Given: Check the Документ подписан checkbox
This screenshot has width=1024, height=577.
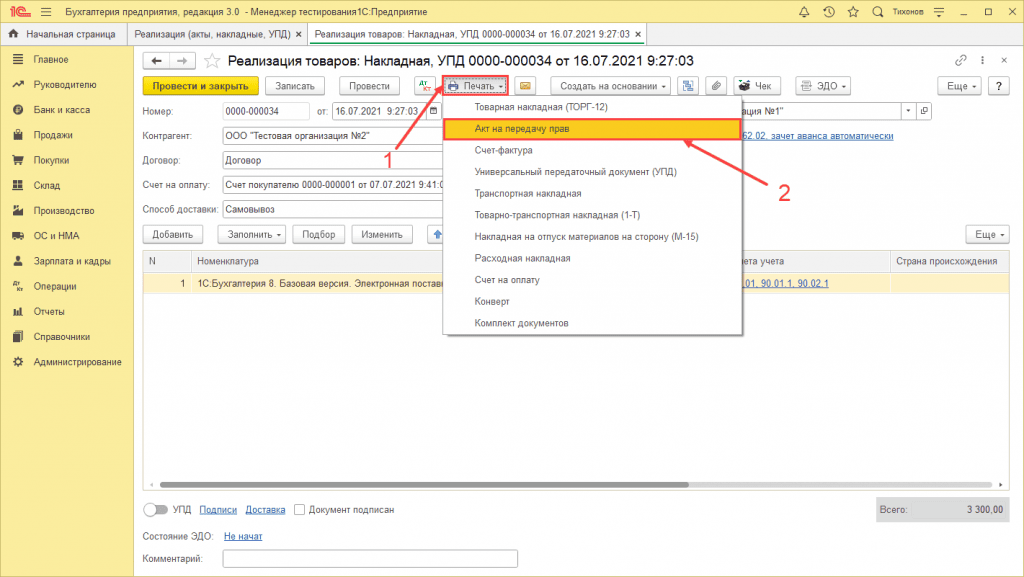Looking at the screenshot, I should coord(300,509).
